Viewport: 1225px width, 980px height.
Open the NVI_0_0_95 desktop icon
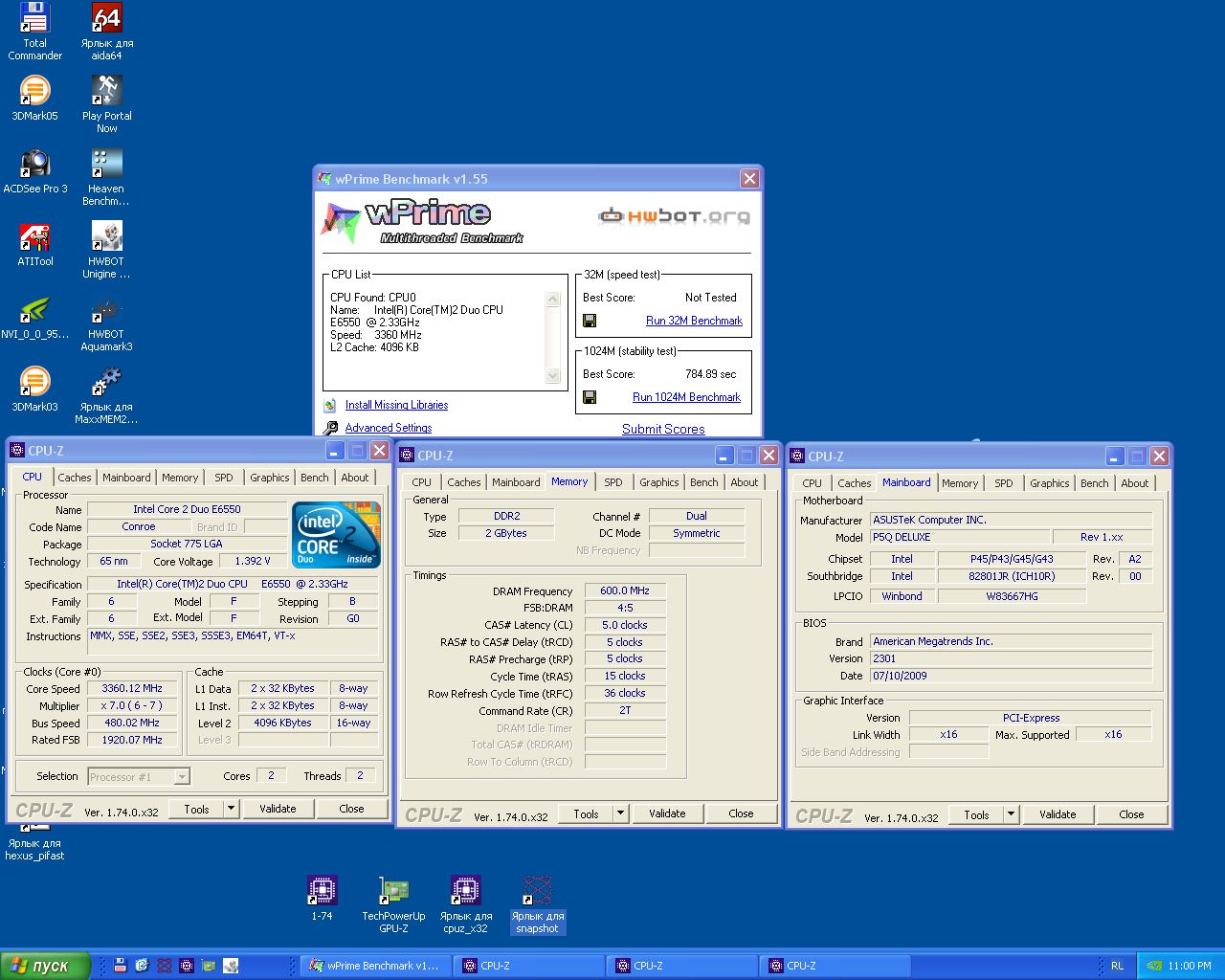point(34,317)
